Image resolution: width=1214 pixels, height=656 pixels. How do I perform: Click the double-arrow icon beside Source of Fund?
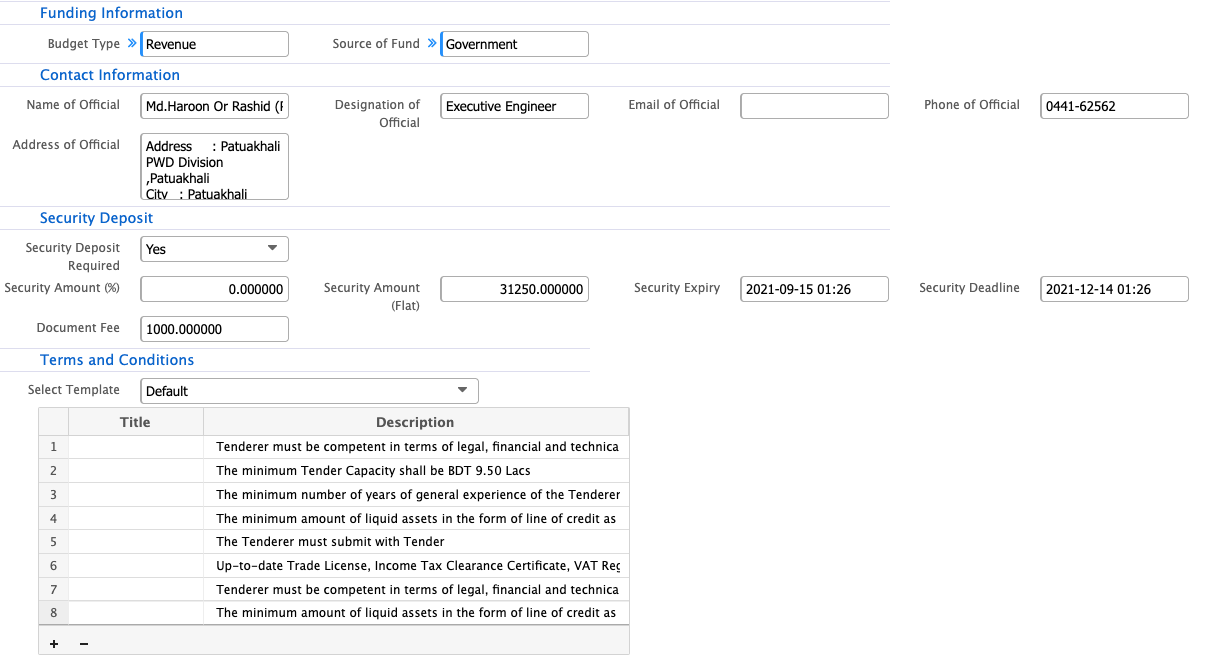point(432,44)
